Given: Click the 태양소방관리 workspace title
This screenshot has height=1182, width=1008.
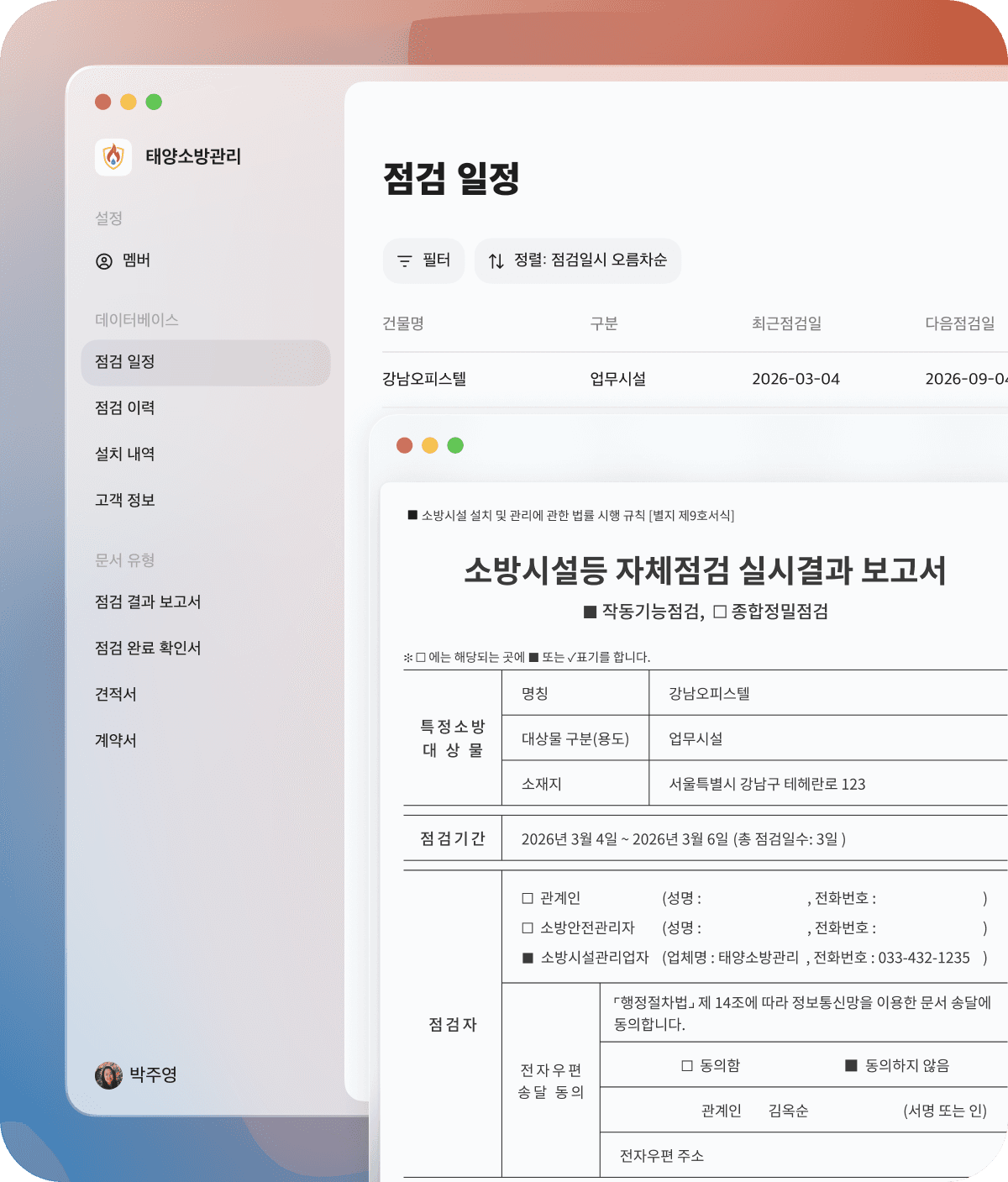Looking at the screenshot, I should pos(193,156).
